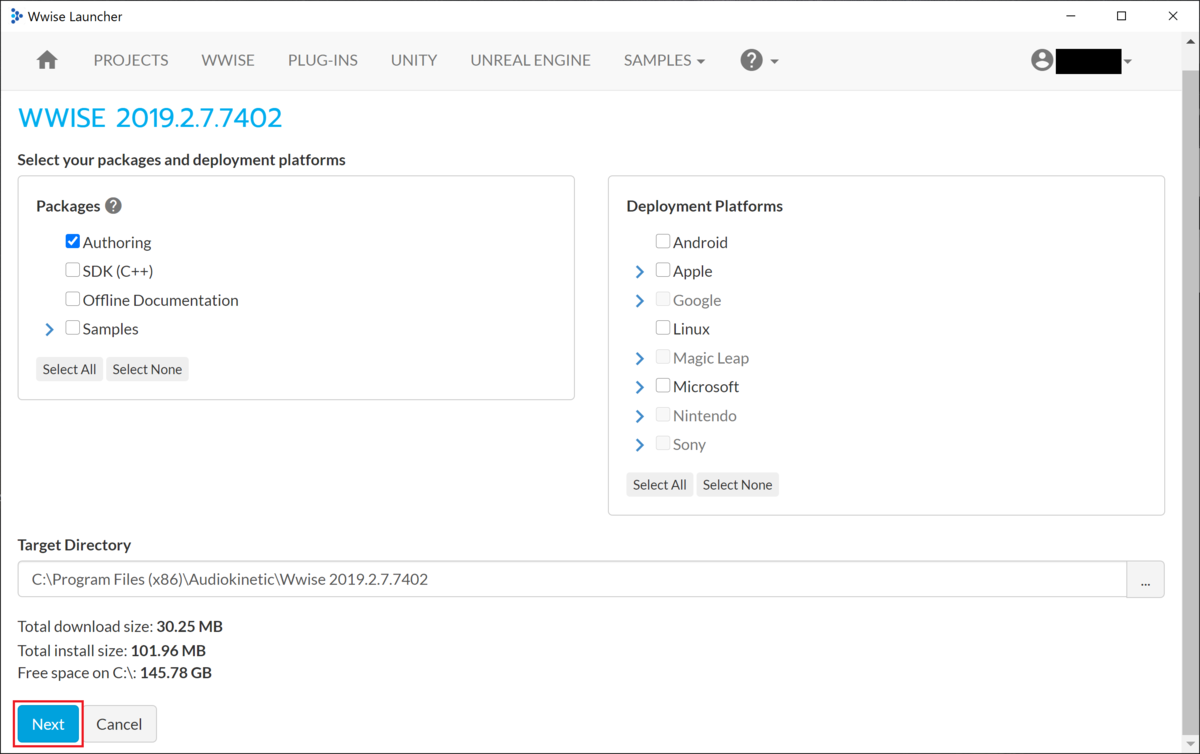Check the SDK (C++) package

pyautogui.click(x=72, y=270)
